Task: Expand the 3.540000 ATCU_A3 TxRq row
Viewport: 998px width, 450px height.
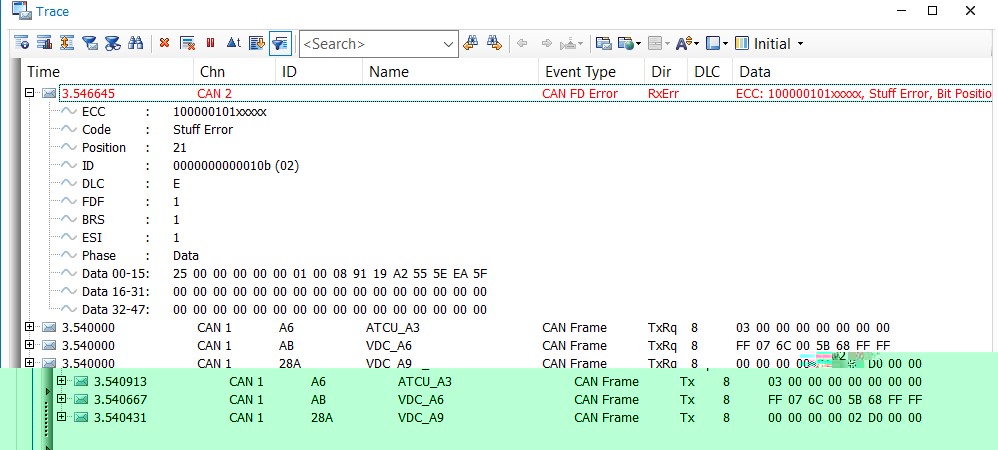Action: (29, 327)
